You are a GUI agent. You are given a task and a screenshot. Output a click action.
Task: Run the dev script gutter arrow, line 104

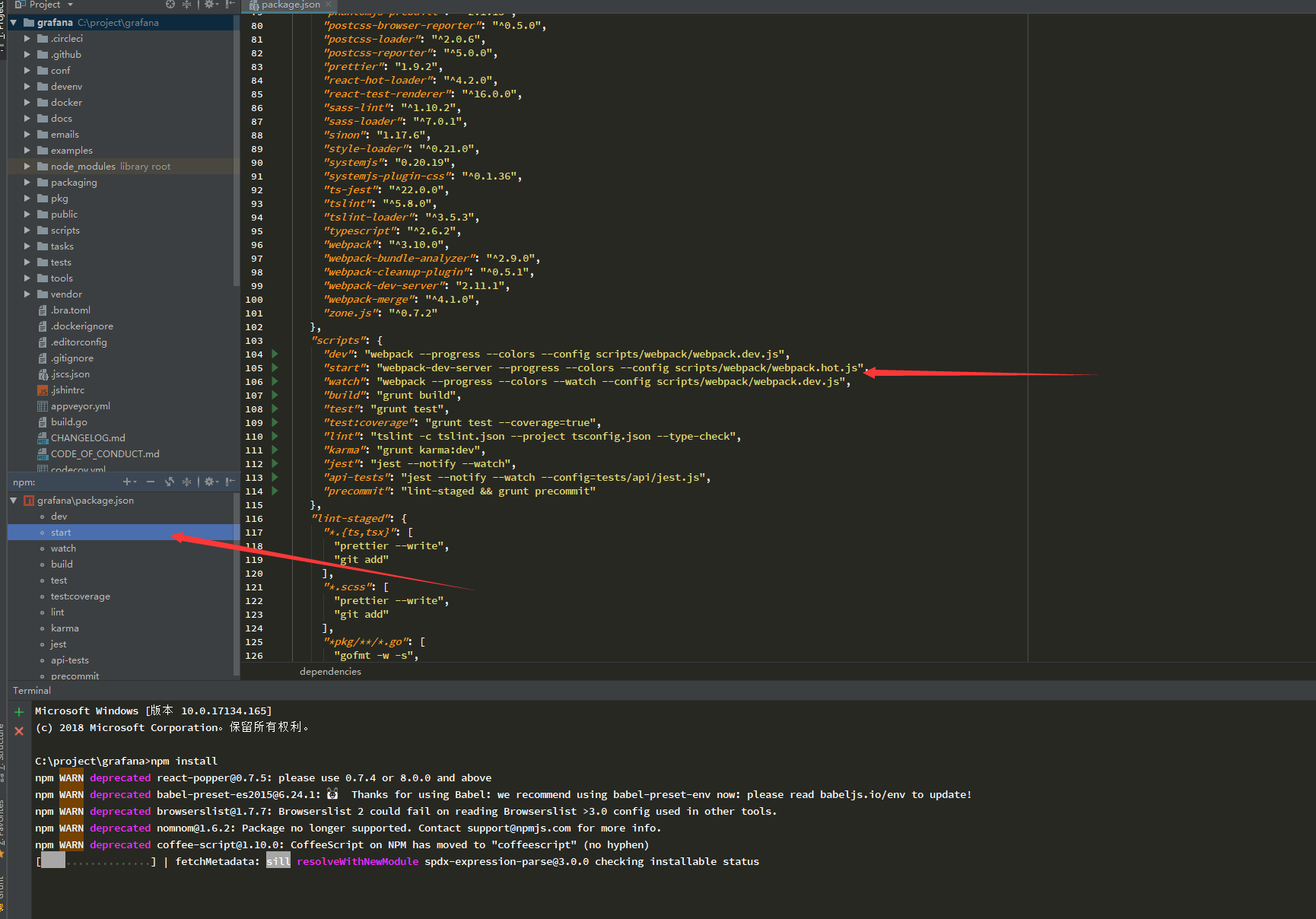coord(275,354)
